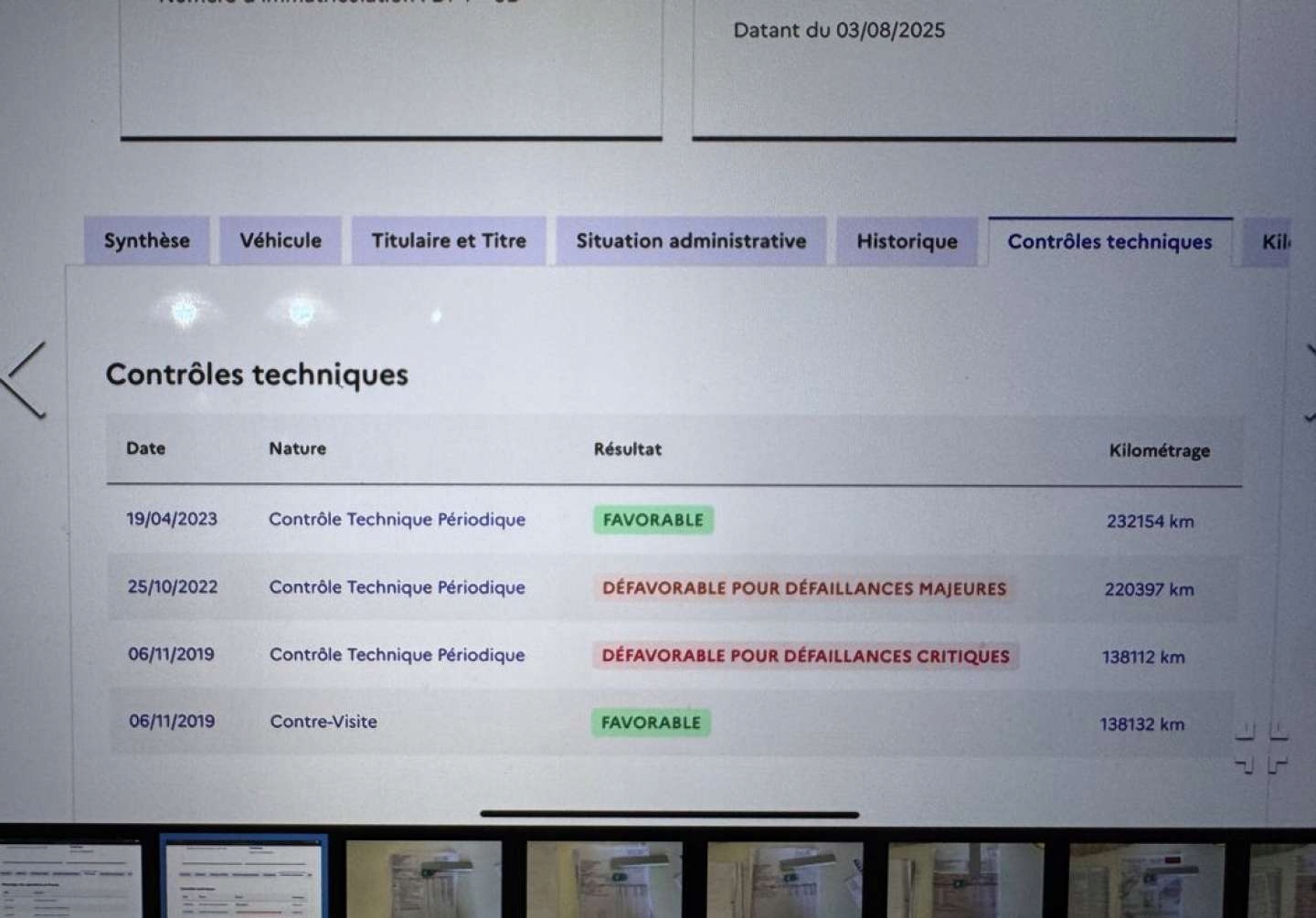
Task: Select the date 25/10/2022
Action: [173, 586]
